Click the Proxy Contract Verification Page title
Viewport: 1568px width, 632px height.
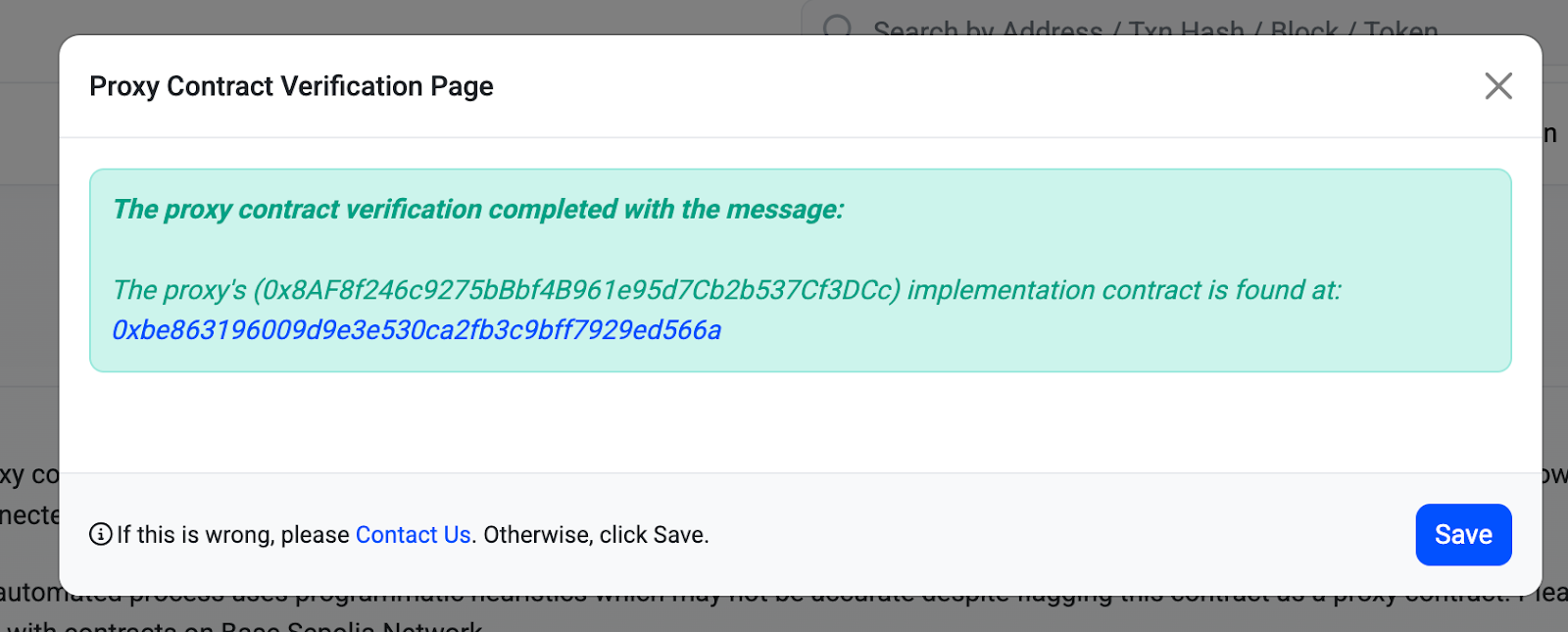click(x=291, y=86)
